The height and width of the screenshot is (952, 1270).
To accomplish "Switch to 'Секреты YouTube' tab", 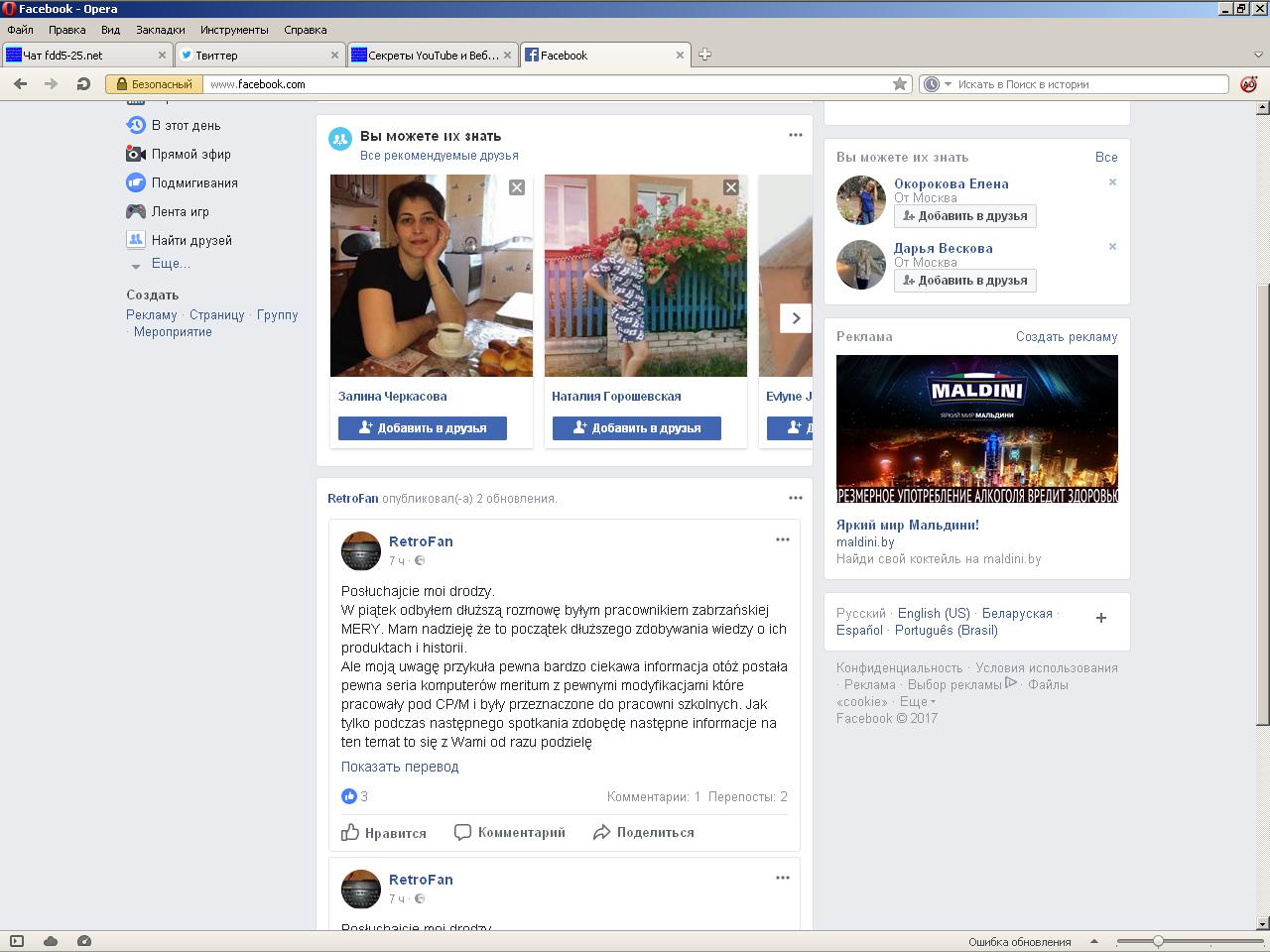I will [x=433, y=56].
